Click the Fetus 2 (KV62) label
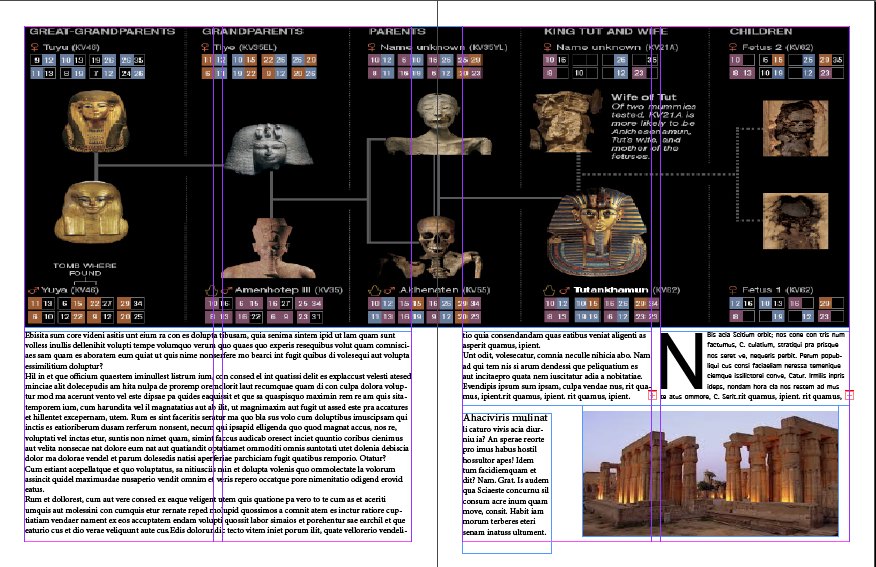Screen dimensions: 876x567 778,47
